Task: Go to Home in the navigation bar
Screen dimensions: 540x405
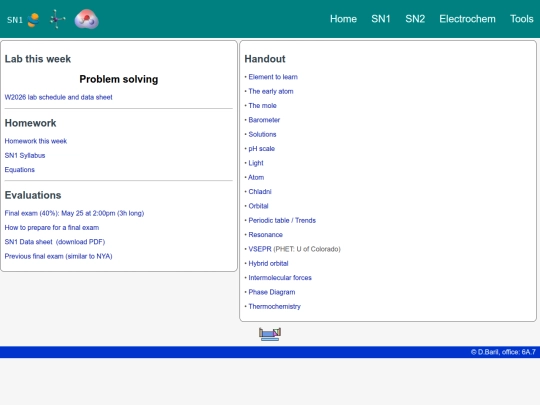Action: point(343,19)
